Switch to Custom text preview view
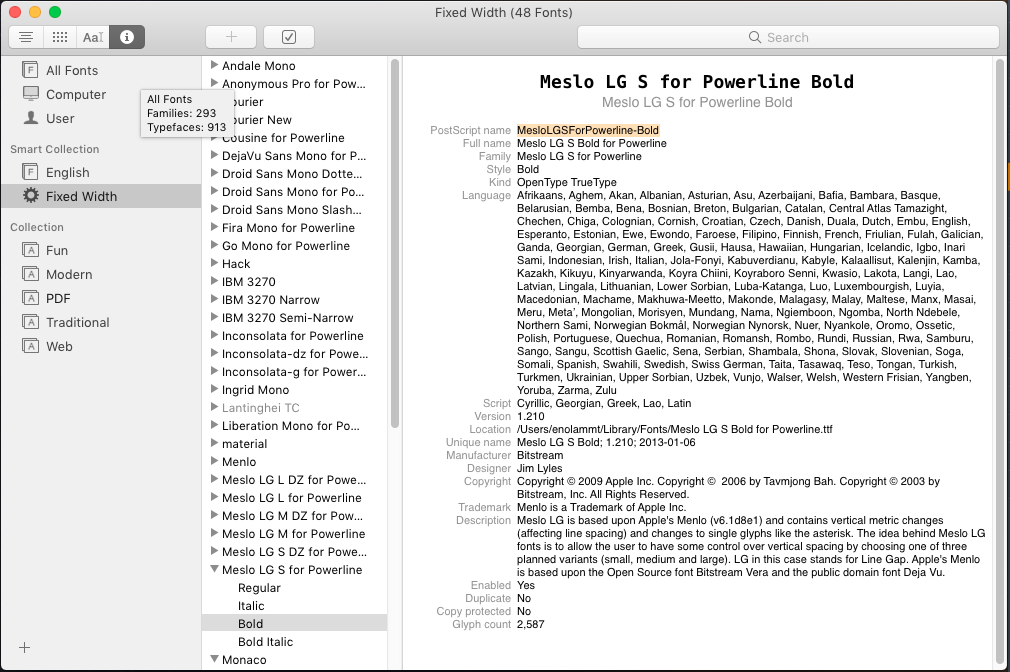The height and width of the screenshot is (672, 1010). pyautogui.click(x=93, y=37)
